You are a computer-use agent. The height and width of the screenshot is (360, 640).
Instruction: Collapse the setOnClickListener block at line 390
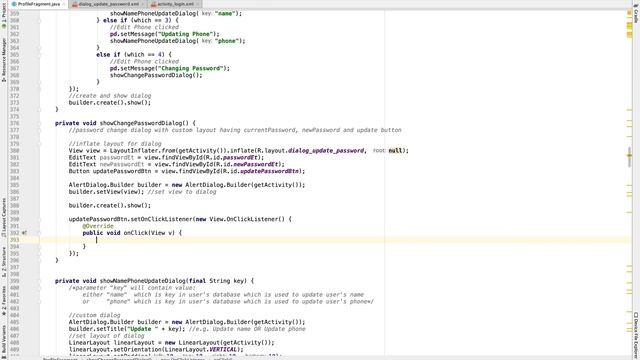click(40, 219)
